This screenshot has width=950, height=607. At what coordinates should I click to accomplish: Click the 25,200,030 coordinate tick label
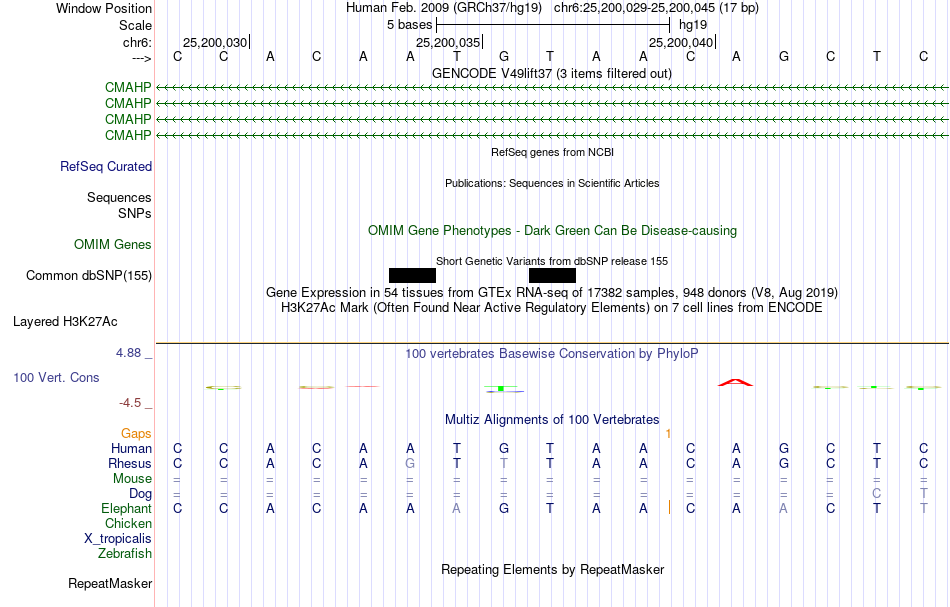pyautogui.click(x=215, y=42)
